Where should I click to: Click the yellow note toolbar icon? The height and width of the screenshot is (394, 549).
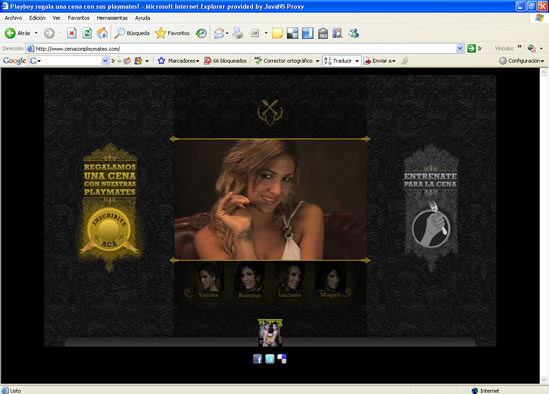coord(277,33)
